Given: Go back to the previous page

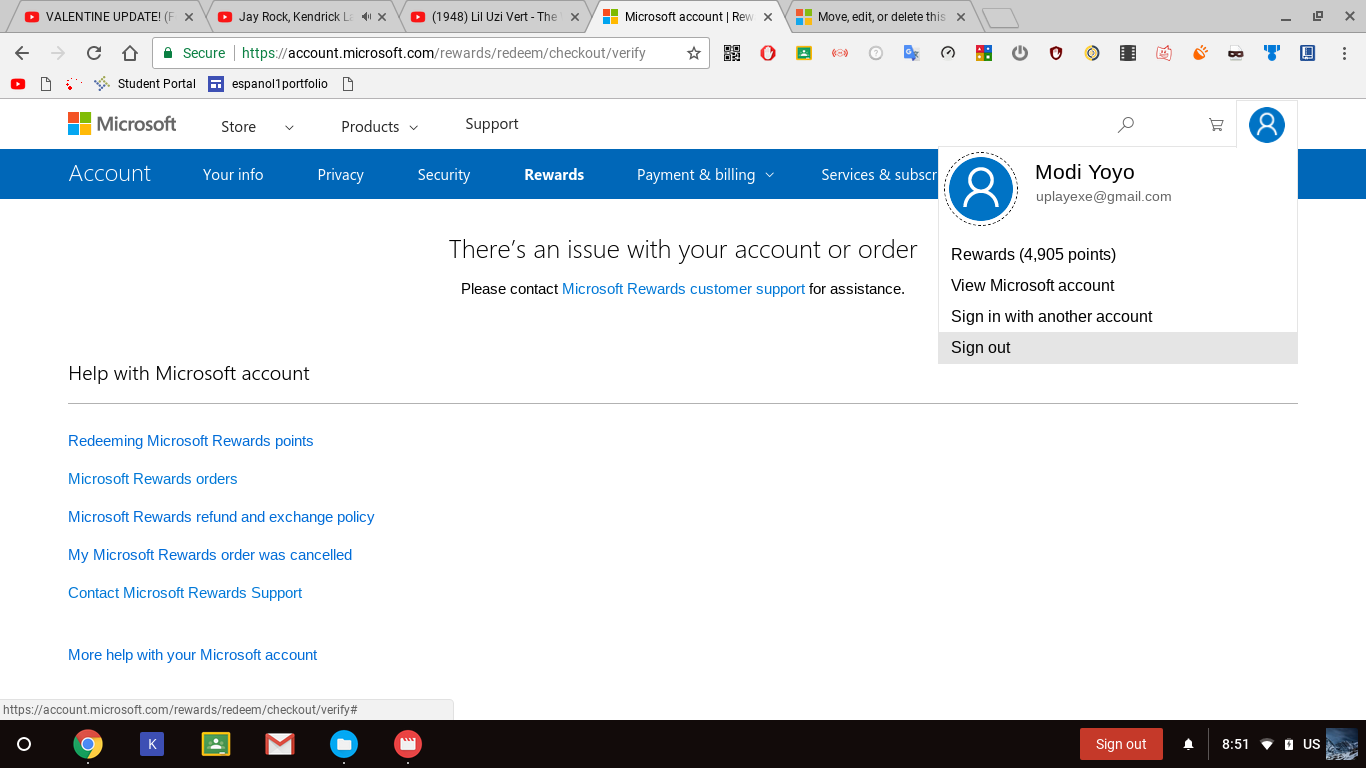Looking at the screenshot, I should click(x=22, y=54).
